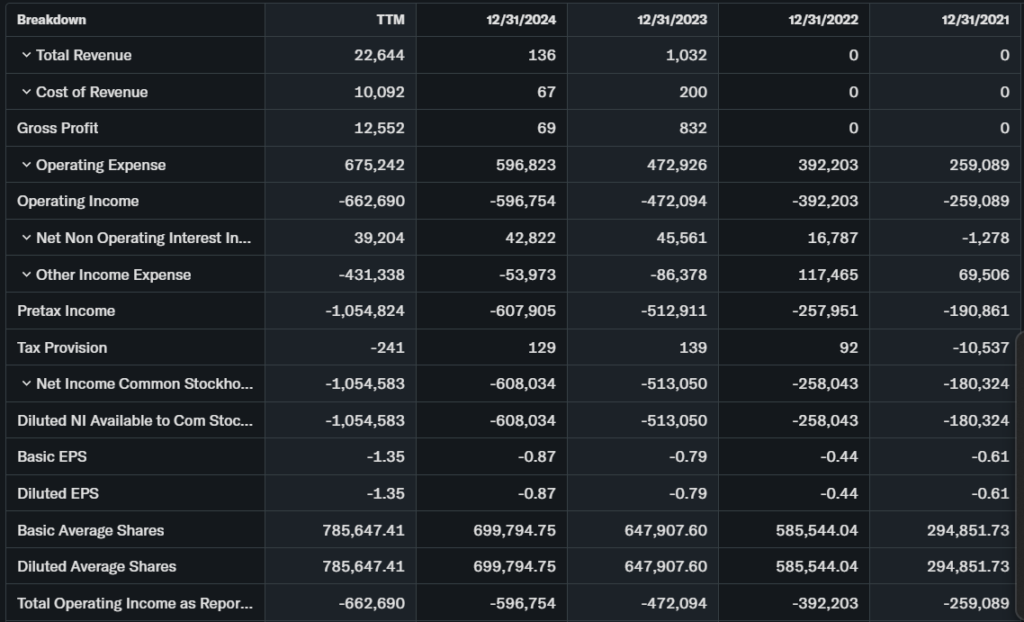1024x622 pixels.
Task: Select the 12/31/2023 column header
Action: pyautogui.click(x=676, y=19)
